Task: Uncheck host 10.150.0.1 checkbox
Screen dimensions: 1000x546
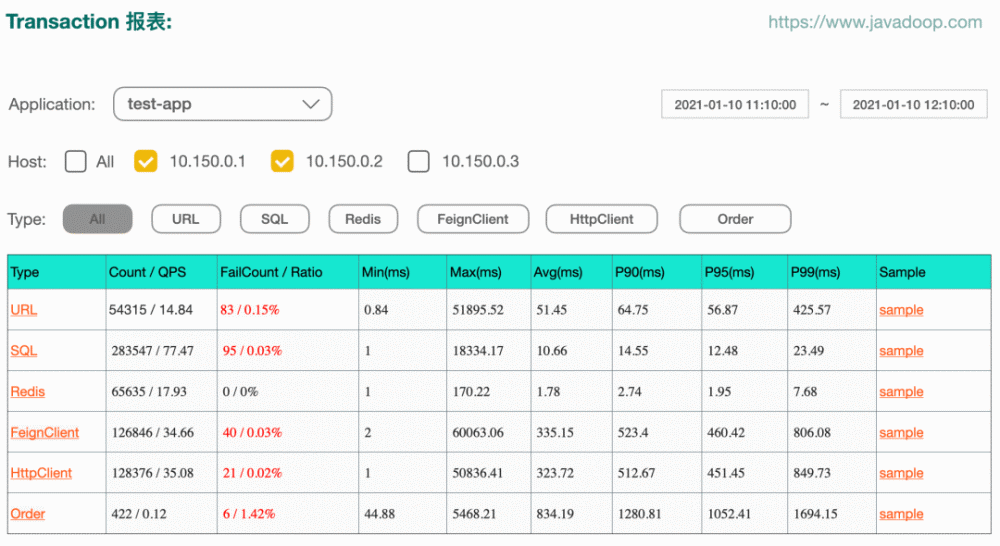Action: [145, 161]
